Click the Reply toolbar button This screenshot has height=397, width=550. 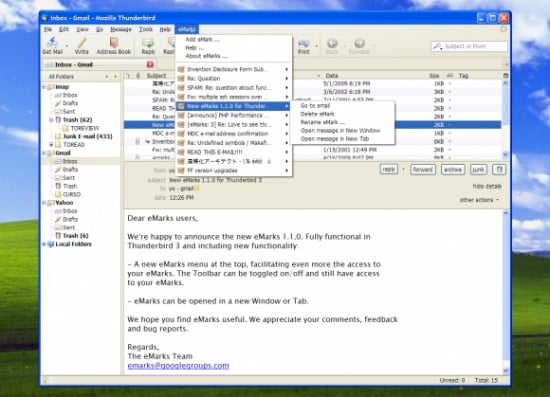148,46
